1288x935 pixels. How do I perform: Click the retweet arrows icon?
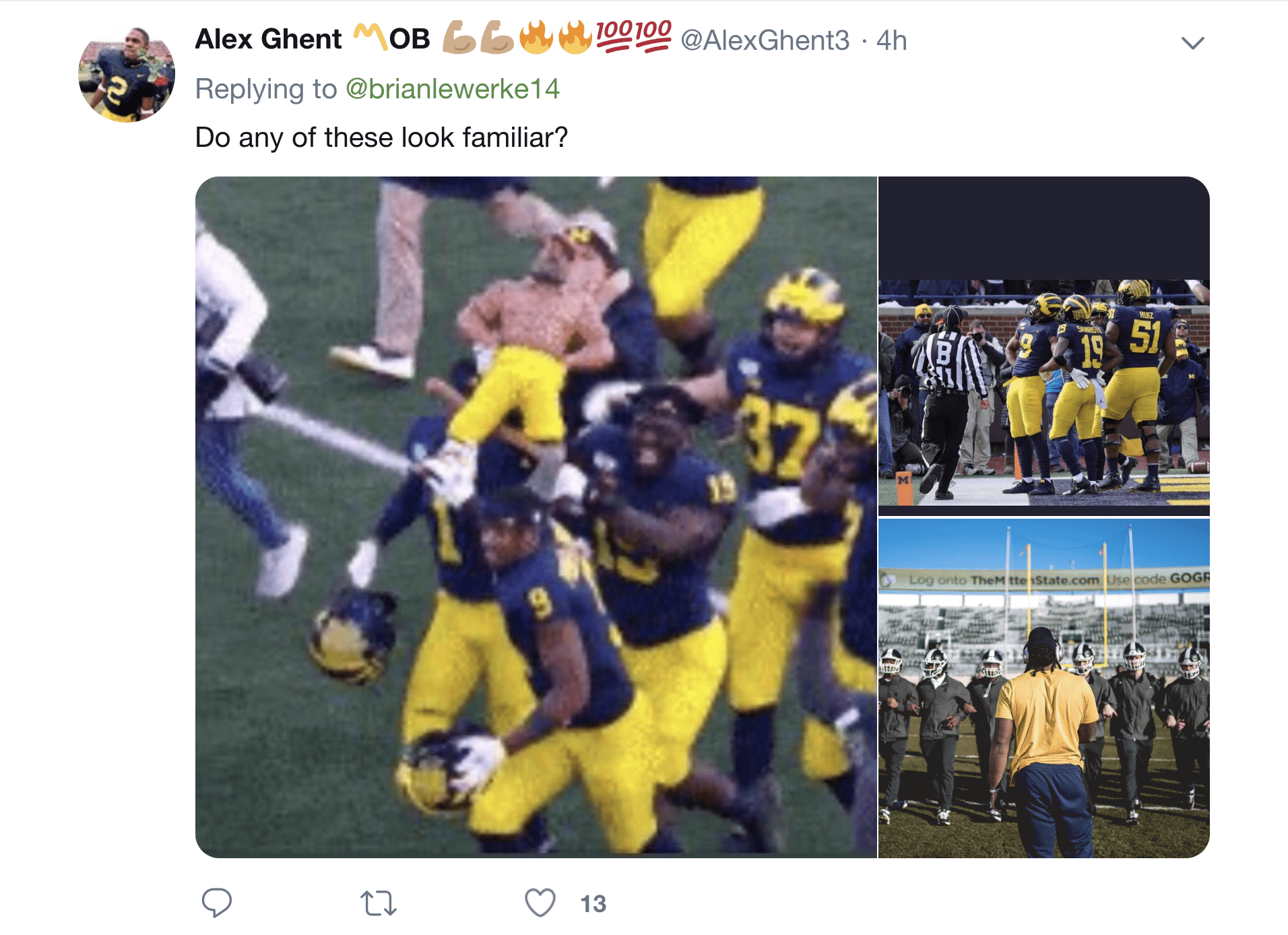[378, 903]
